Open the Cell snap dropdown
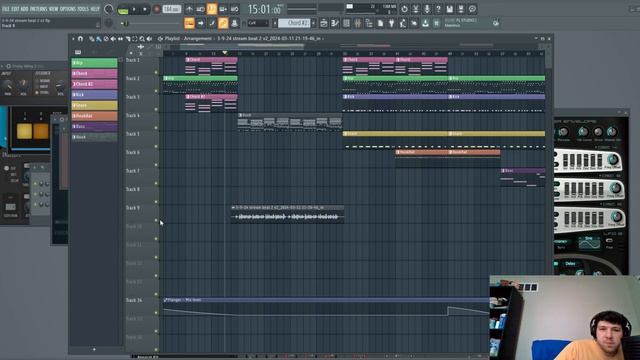The image size is (640, 360). click(258, 23)
